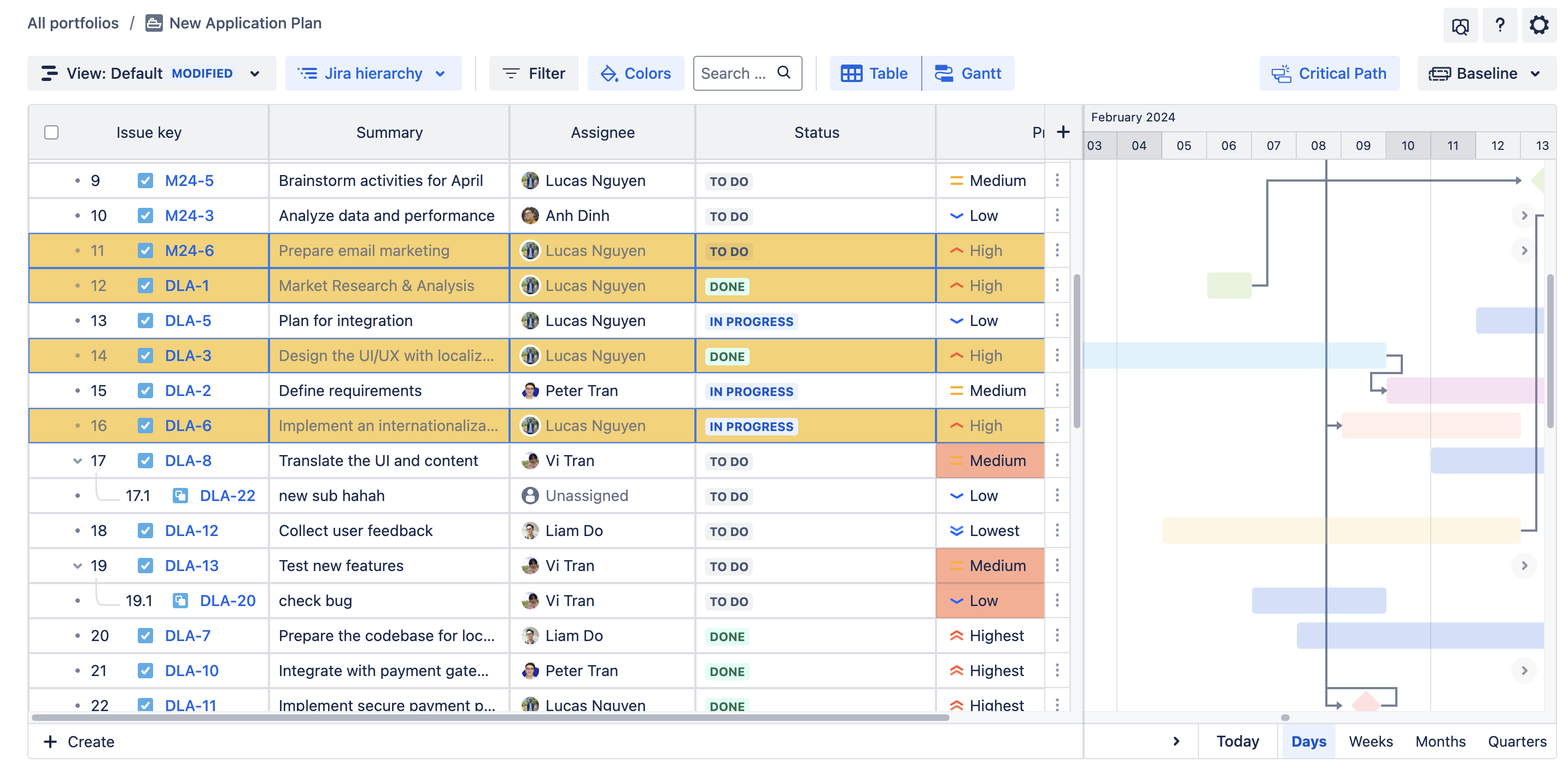1568x780 pixels.
Task: Click the help question mark icon
Action: click(1499, 25)
